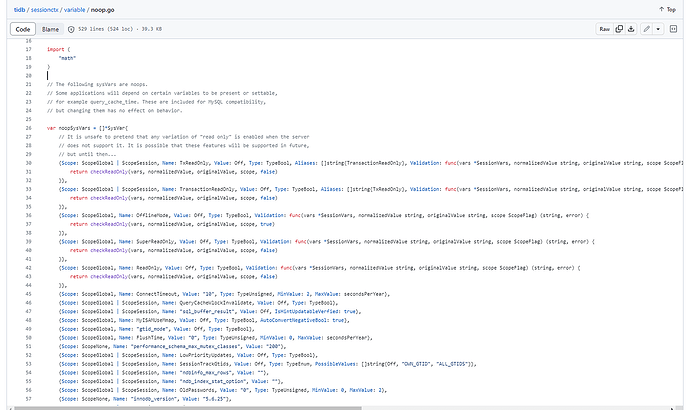The width and height of the screenshot is (690, 410).
Task: Switch to the Blame view tab
Action: (x=50, y=29)
